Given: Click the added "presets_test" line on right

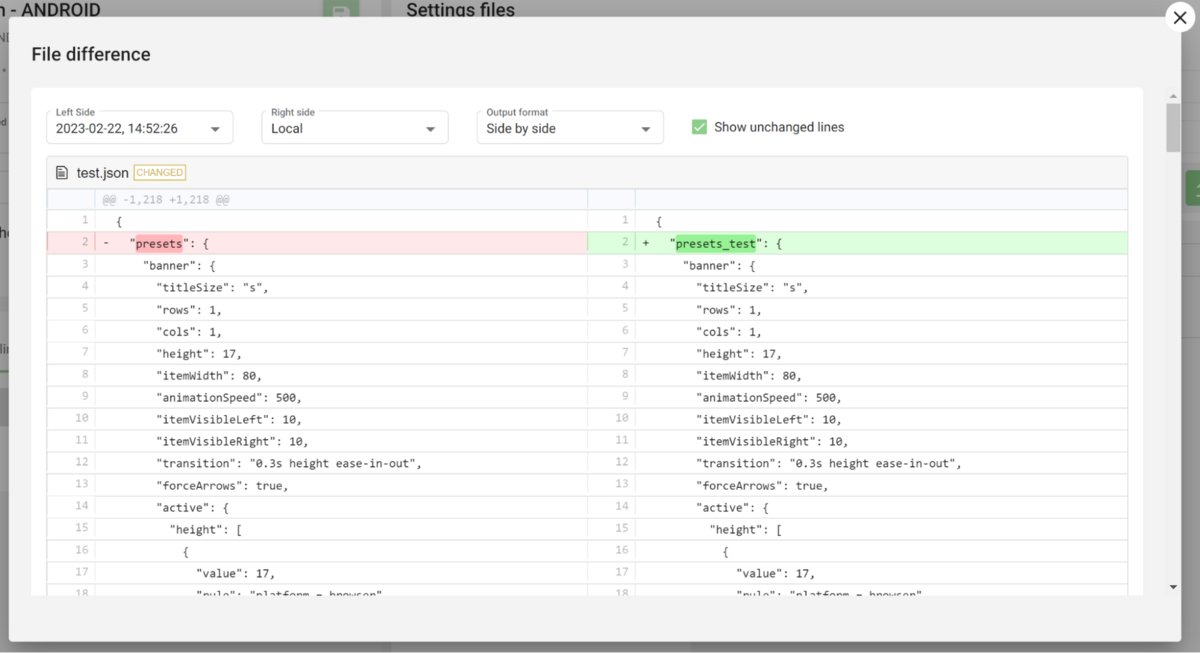Looking at the screenshot, I should (857, 243).
